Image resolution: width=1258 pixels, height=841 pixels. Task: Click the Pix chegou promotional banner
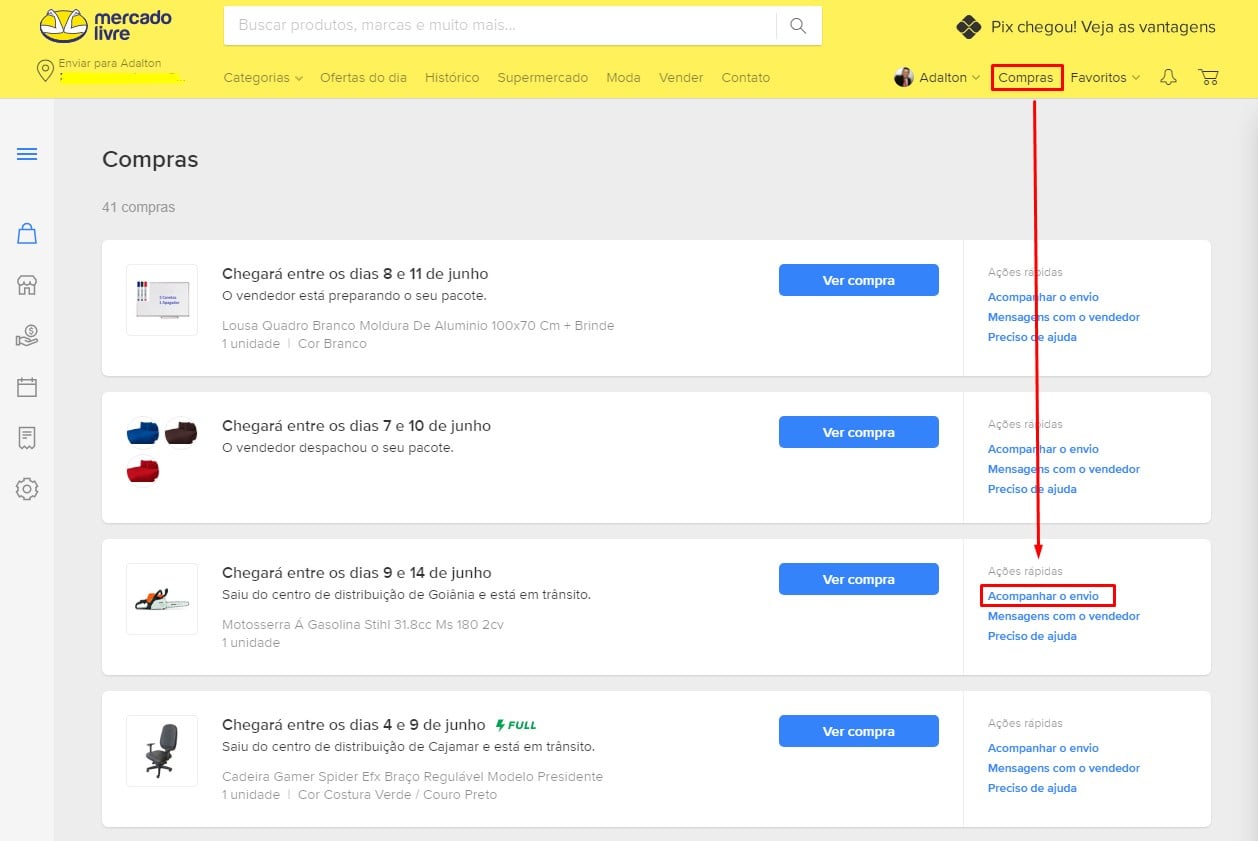[1086, 27]
